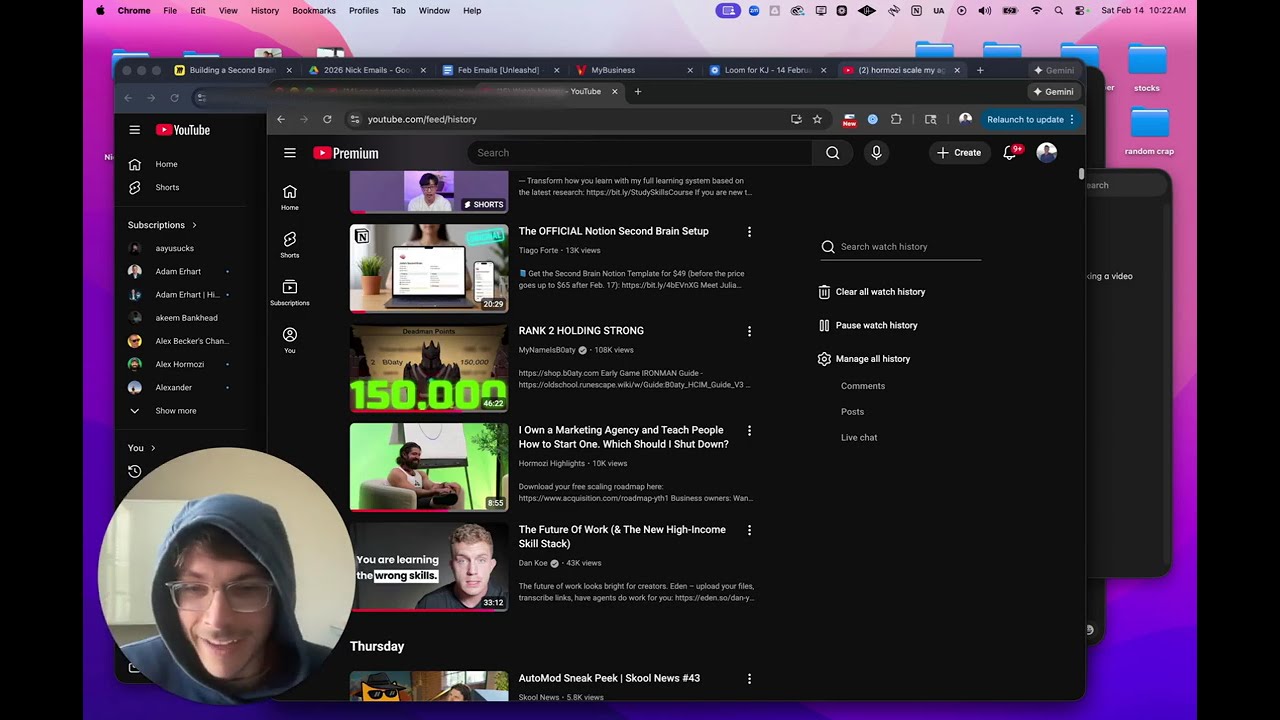This screenshot has width=1280, height=720.
Task: Open the Bookmarks menu
Action: (x=314, y=10)
